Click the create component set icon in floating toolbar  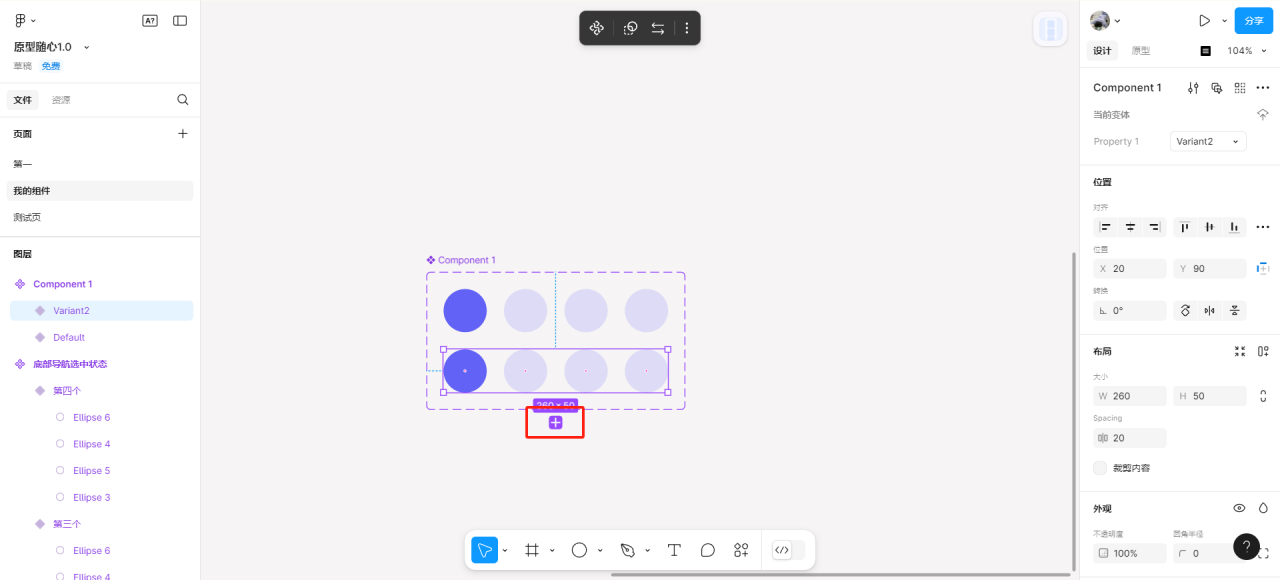coord(630,28)
